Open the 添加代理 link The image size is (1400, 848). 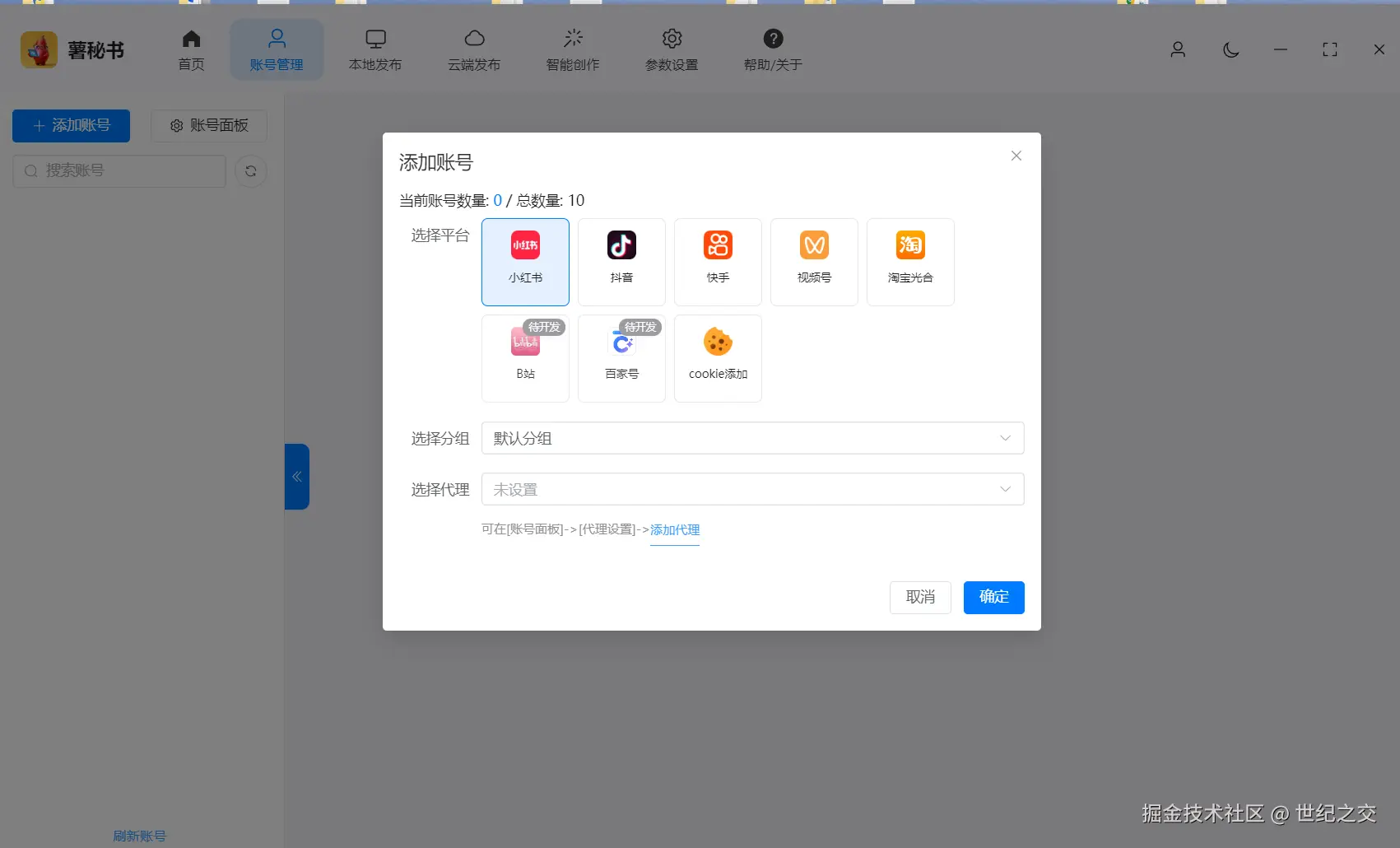pyautogui.click(x=675, y=529)
